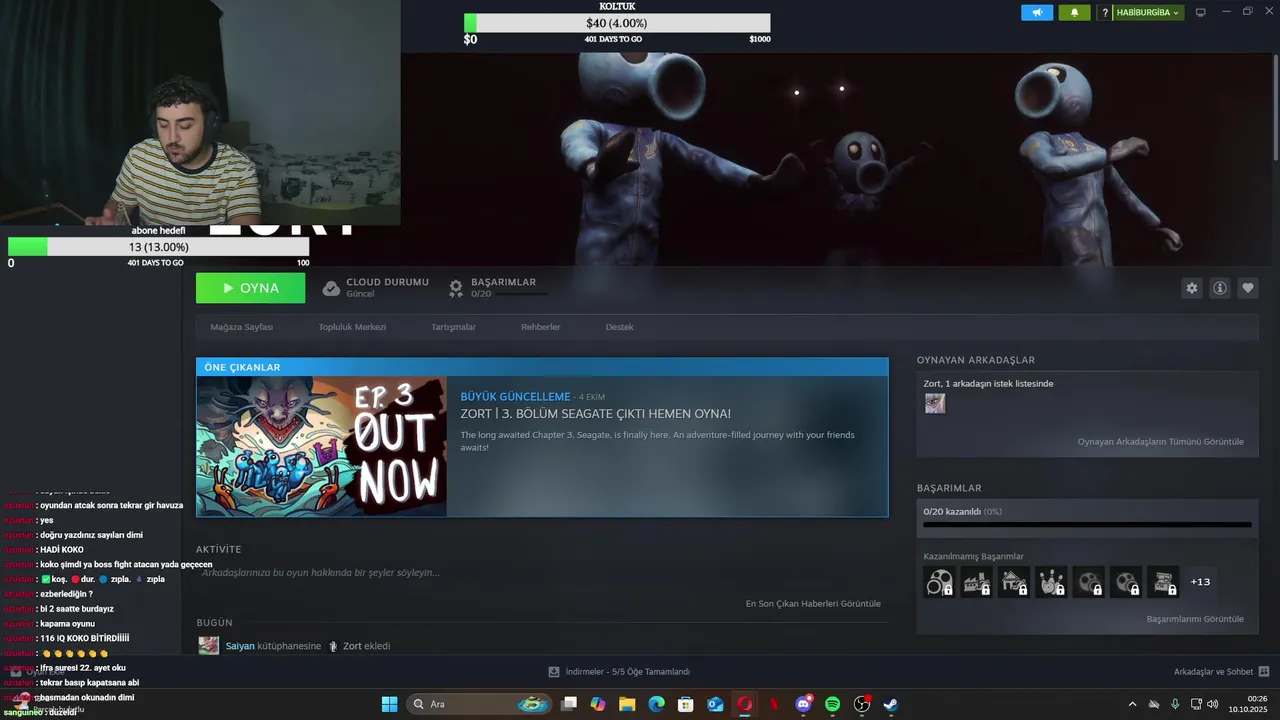
Task: Open the Steam notifications bell
Action: (x=1075, y=12)
